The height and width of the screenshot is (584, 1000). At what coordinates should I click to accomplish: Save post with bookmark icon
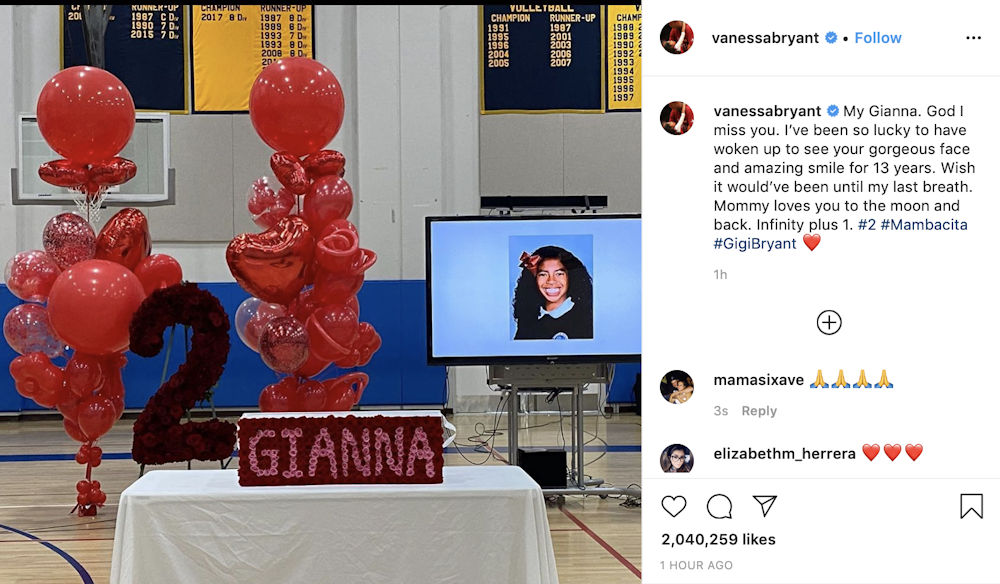[971, 506]
